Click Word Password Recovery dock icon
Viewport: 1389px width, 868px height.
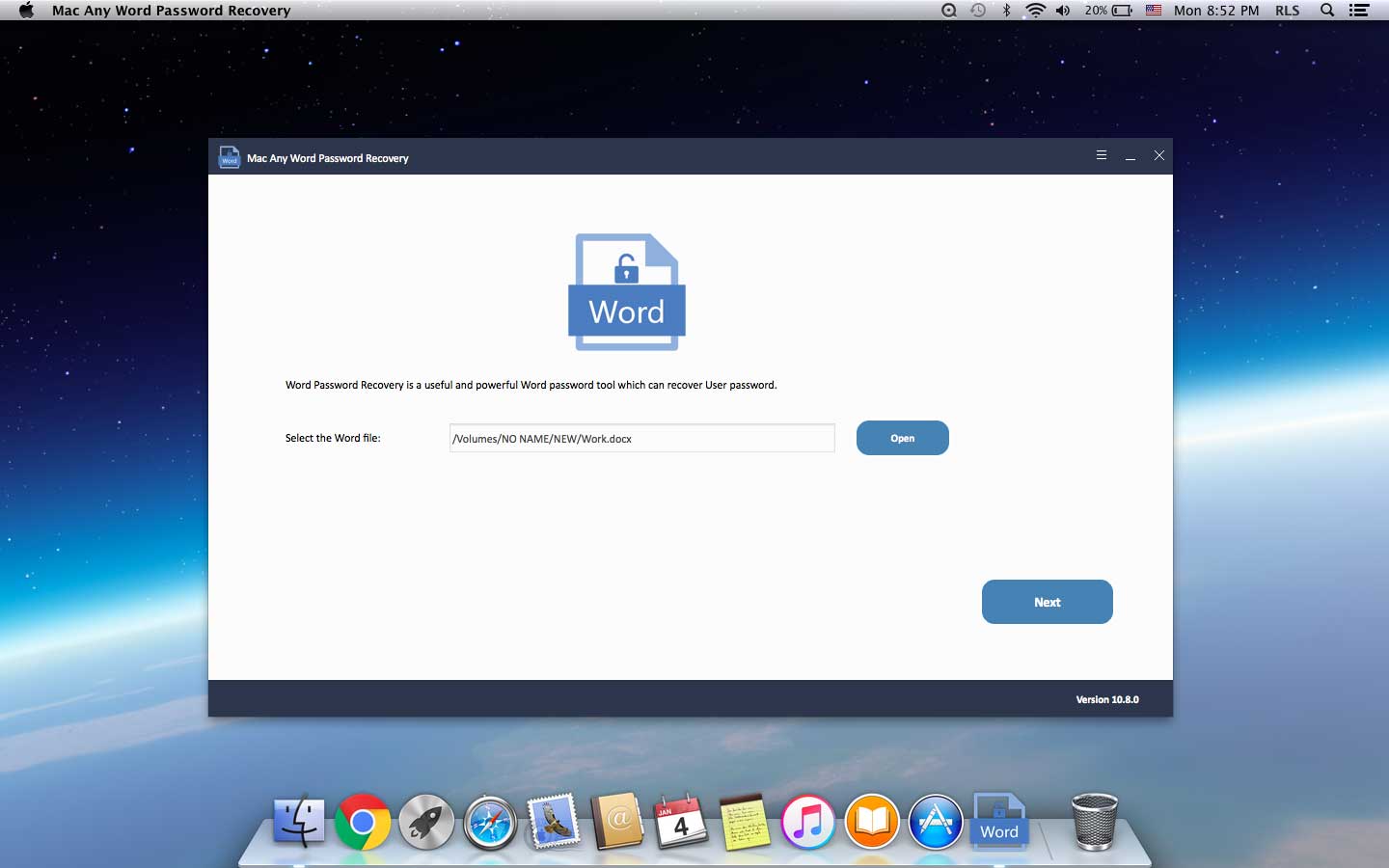click(999, 822)
